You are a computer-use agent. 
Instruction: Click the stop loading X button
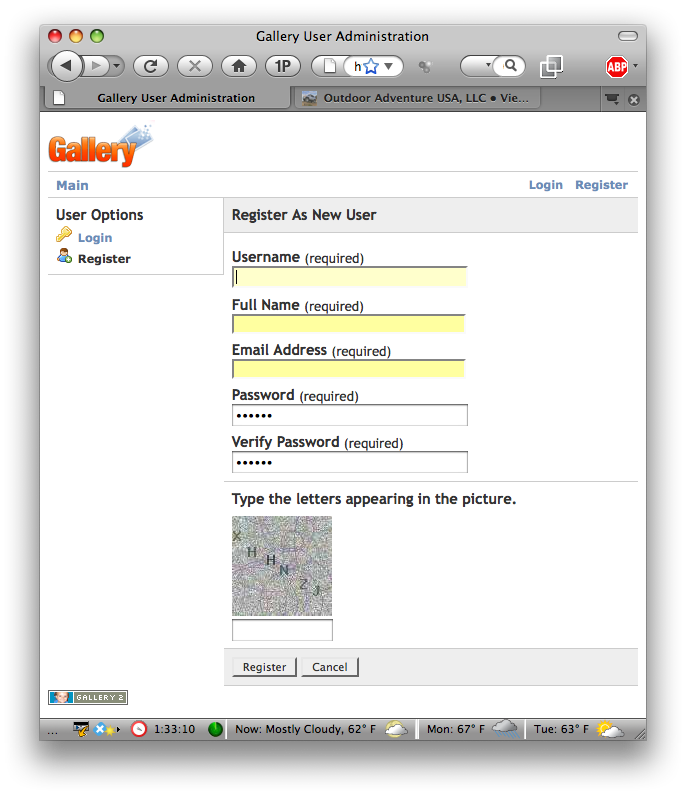coord(195,67)
